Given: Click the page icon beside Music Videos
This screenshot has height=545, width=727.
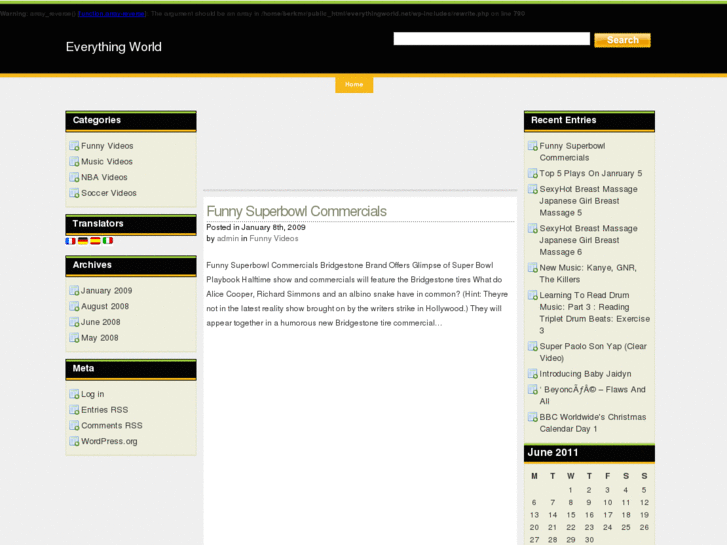Looking at the screenshot, I should tap(74, 162).
